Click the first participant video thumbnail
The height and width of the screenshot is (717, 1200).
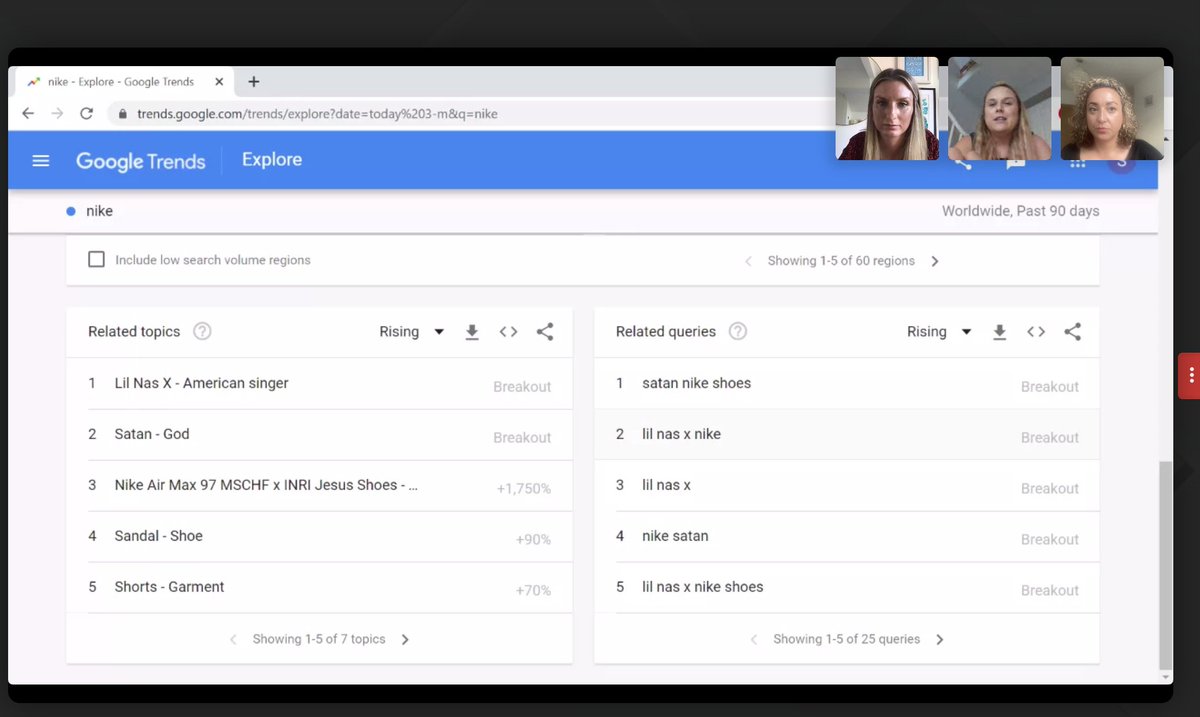[x=887, y=108]
